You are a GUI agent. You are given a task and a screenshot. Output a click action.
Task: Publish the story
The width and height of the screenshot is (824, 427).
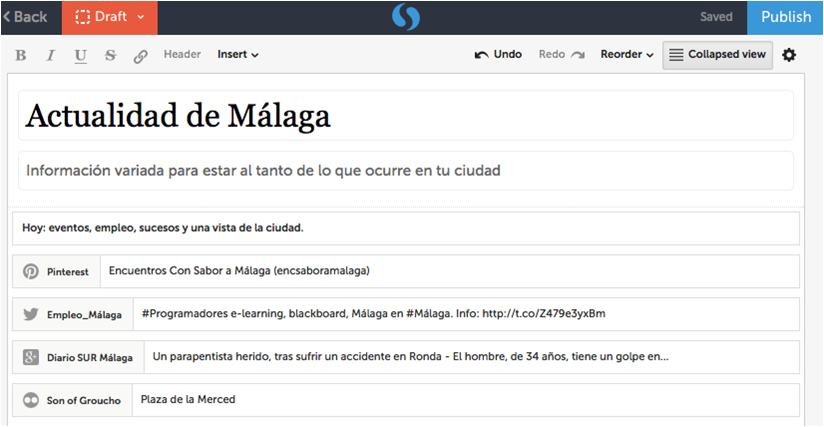click(786, 17)
